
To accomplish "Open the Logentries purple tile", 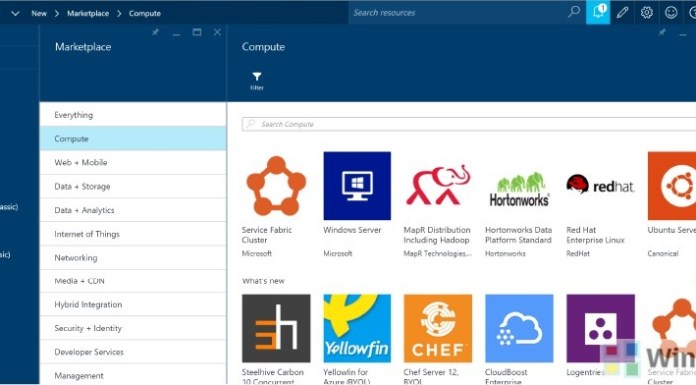I will point(600,328).
